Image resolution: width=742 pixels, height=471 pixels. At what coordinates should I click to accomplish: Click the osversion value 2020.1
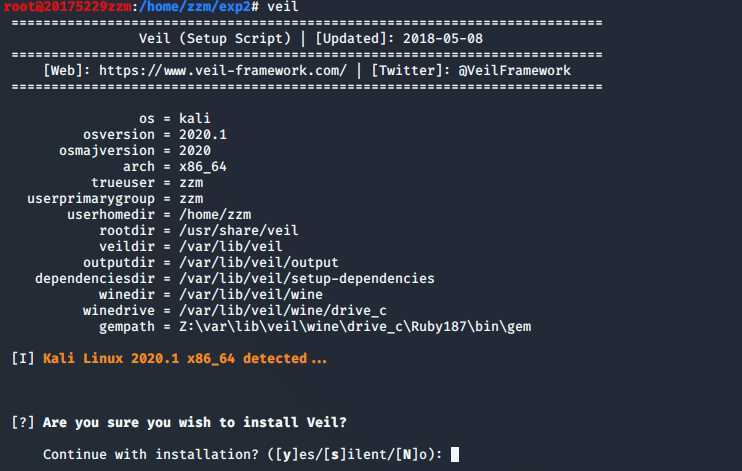tap(203, 135)
